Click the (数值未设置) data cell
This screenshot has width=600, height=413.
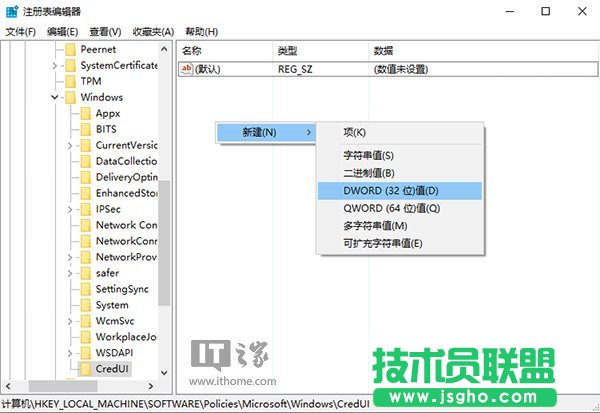tap(401, 69)
